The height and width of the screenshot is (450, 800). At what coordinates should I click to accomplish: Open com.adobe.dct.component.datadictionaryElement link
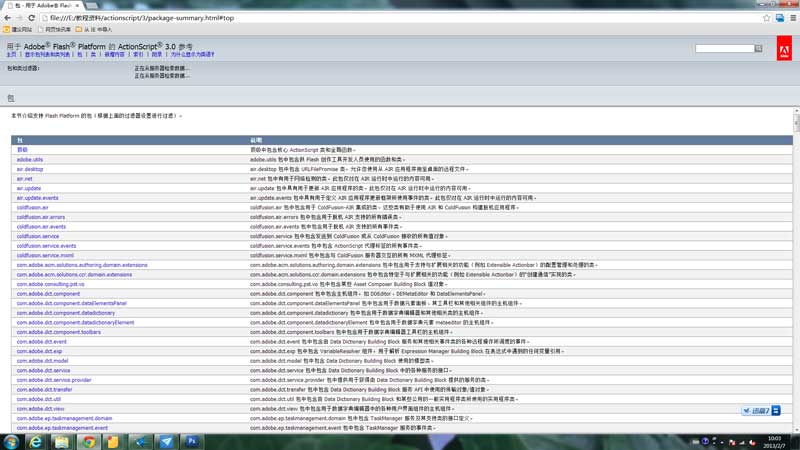(x=76, y=323)
